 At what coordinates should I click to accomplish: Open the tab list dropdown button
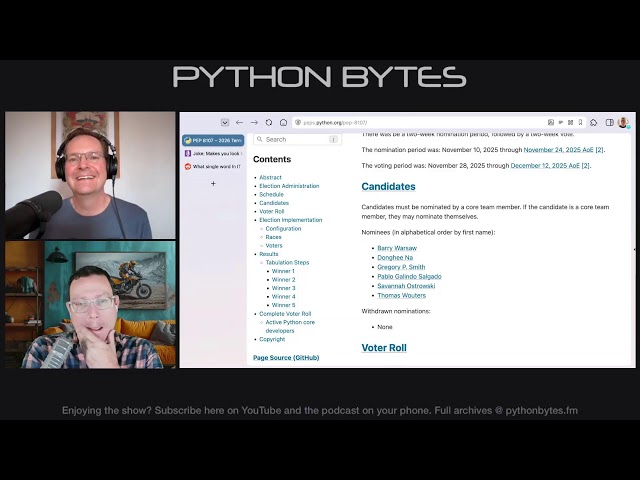point(225,122)
